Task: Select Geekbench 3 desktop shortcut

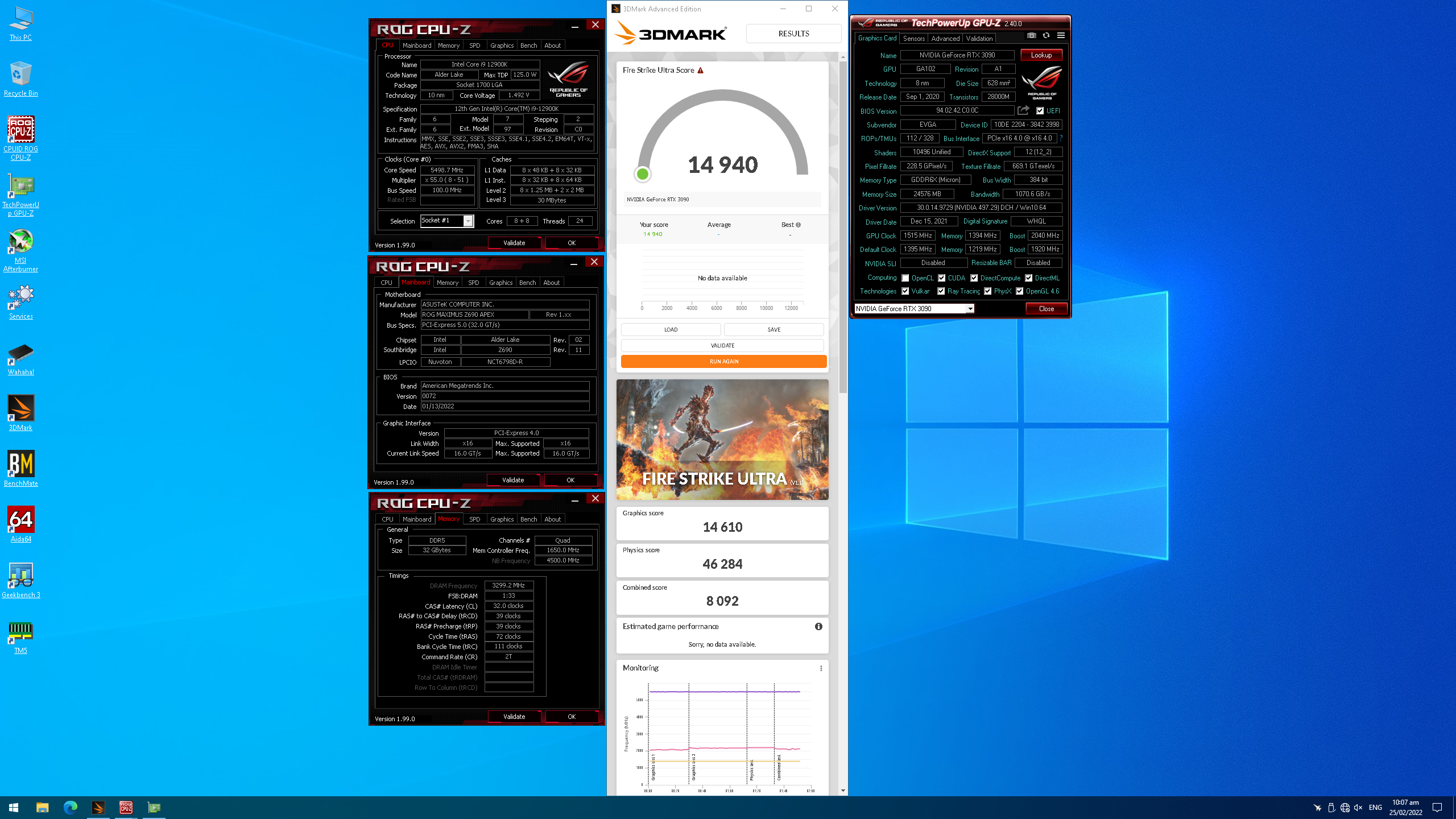Action: (x=20, y=580)
